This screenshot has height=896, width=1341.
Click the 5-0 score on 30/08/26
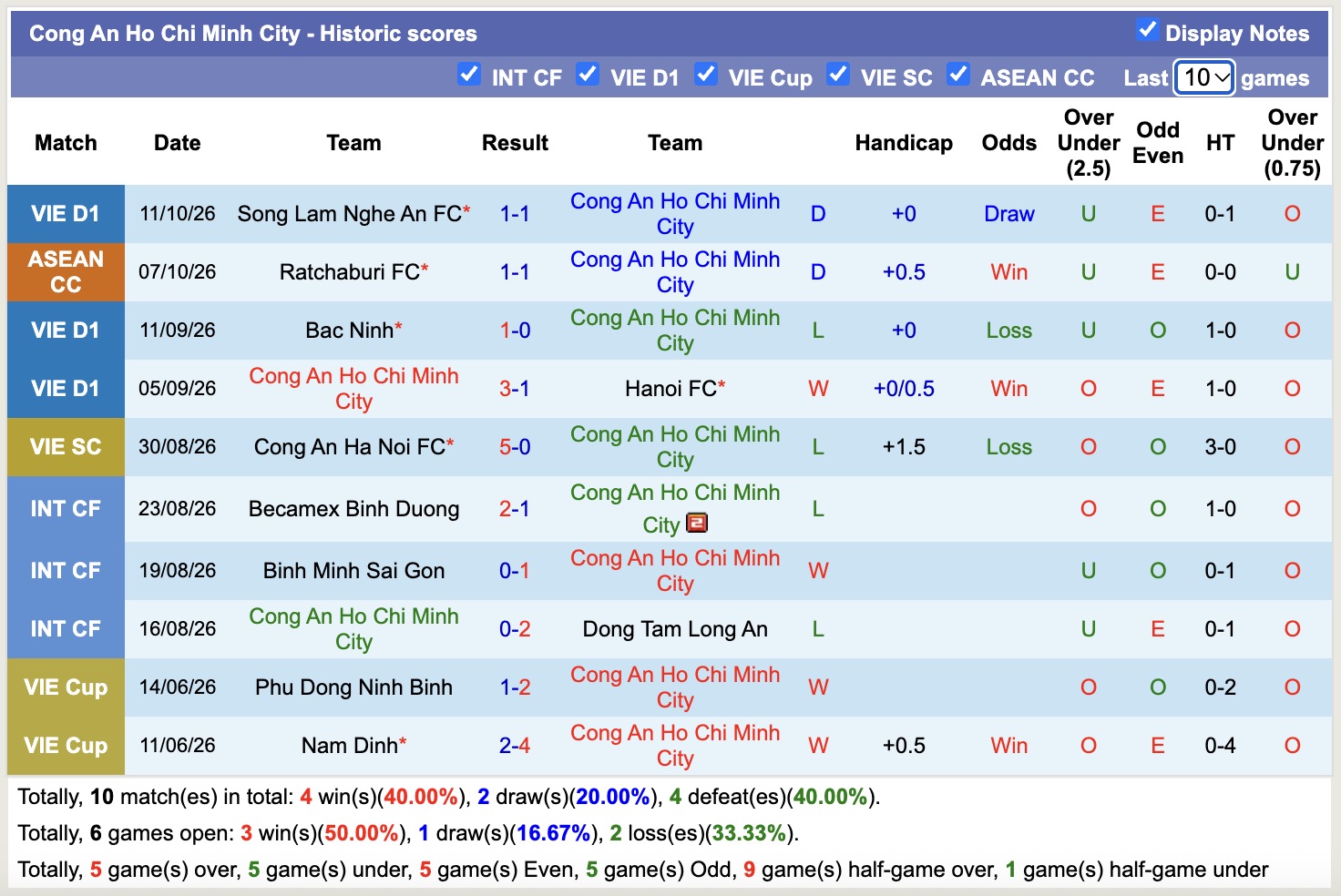click(x=515, y=447)
